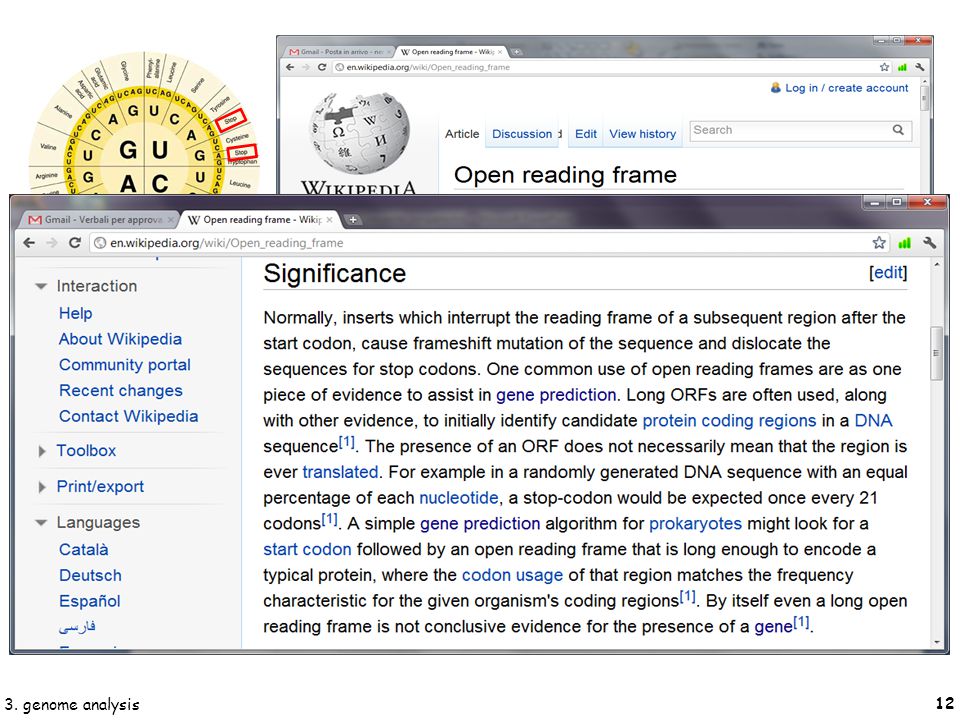Click citation [1] after the word sequence

(347, 441)
